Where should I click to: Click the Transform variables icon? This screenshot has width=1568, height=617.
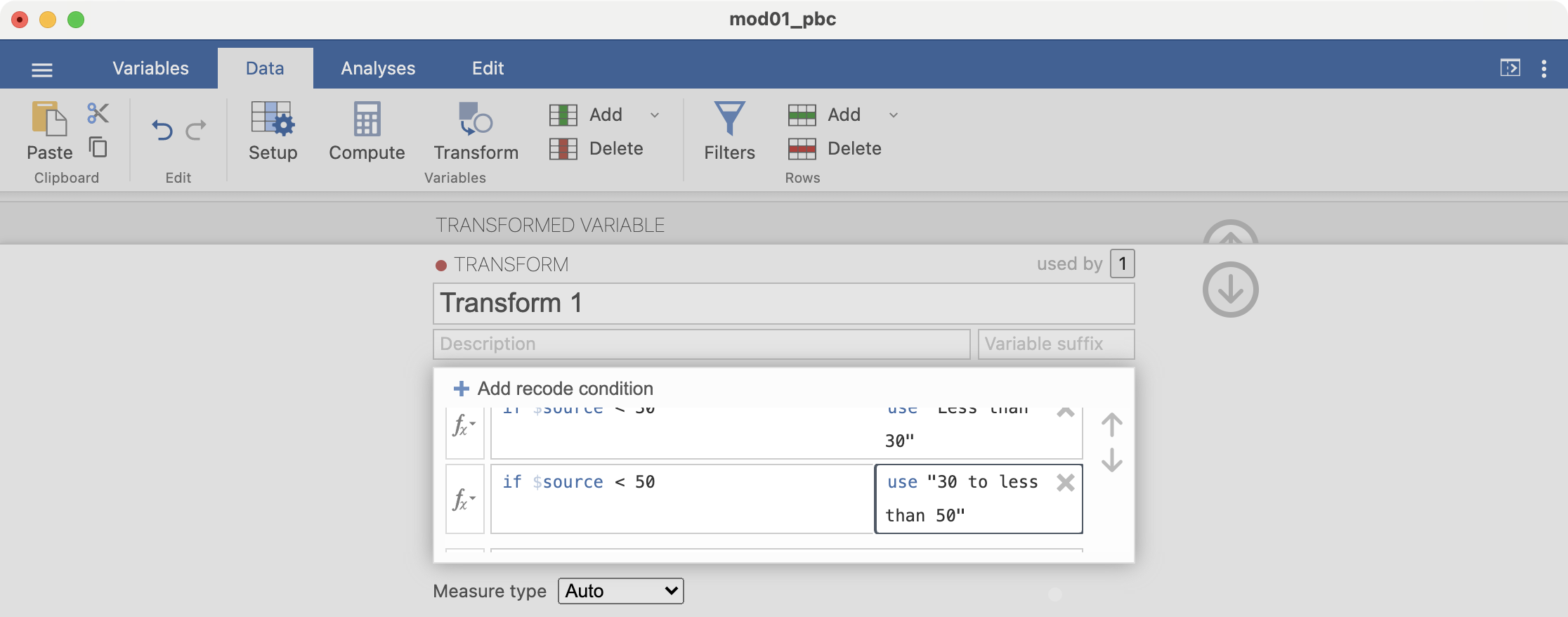click(x=476, y=131)
